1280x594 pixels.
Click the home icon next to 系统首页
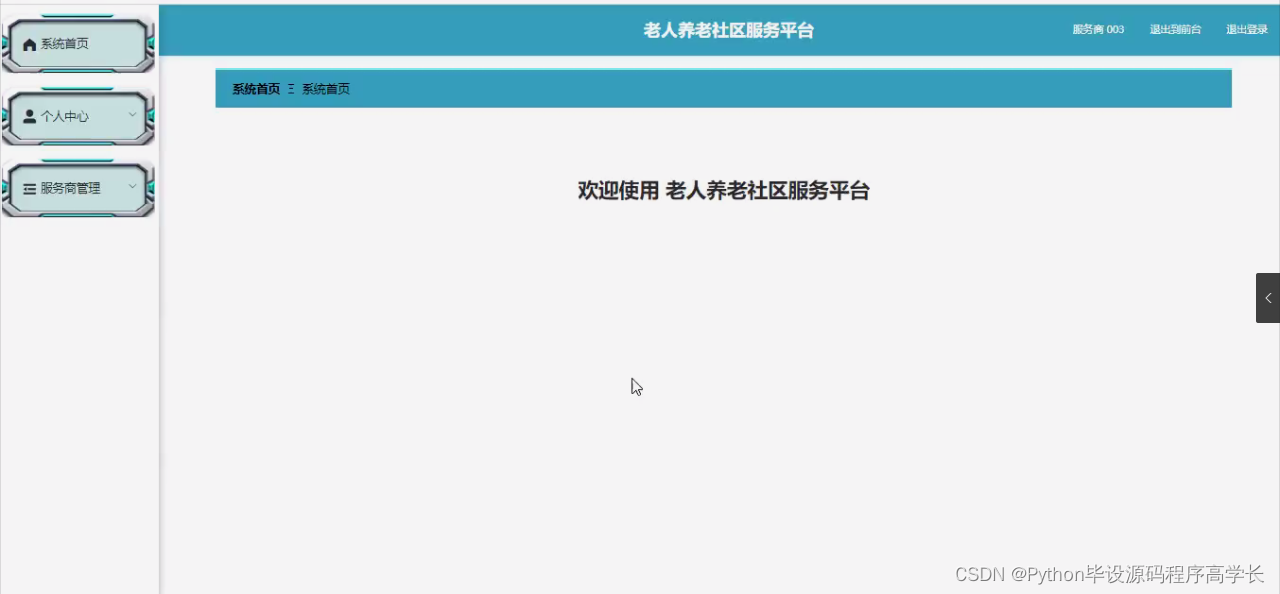point(29,44)
